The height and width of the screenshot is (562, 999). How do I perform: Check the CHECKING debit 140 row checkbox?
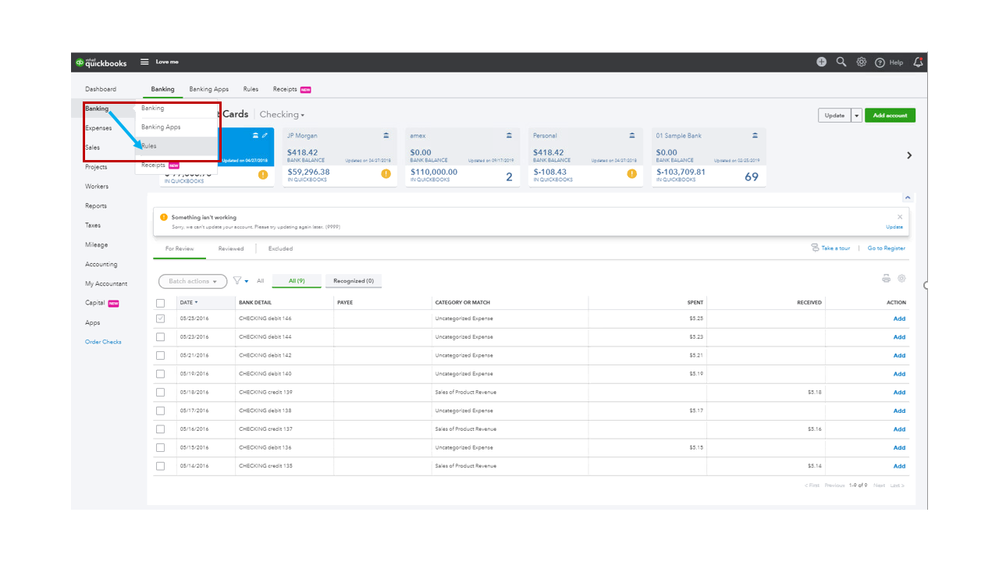(x=161, y=374)
